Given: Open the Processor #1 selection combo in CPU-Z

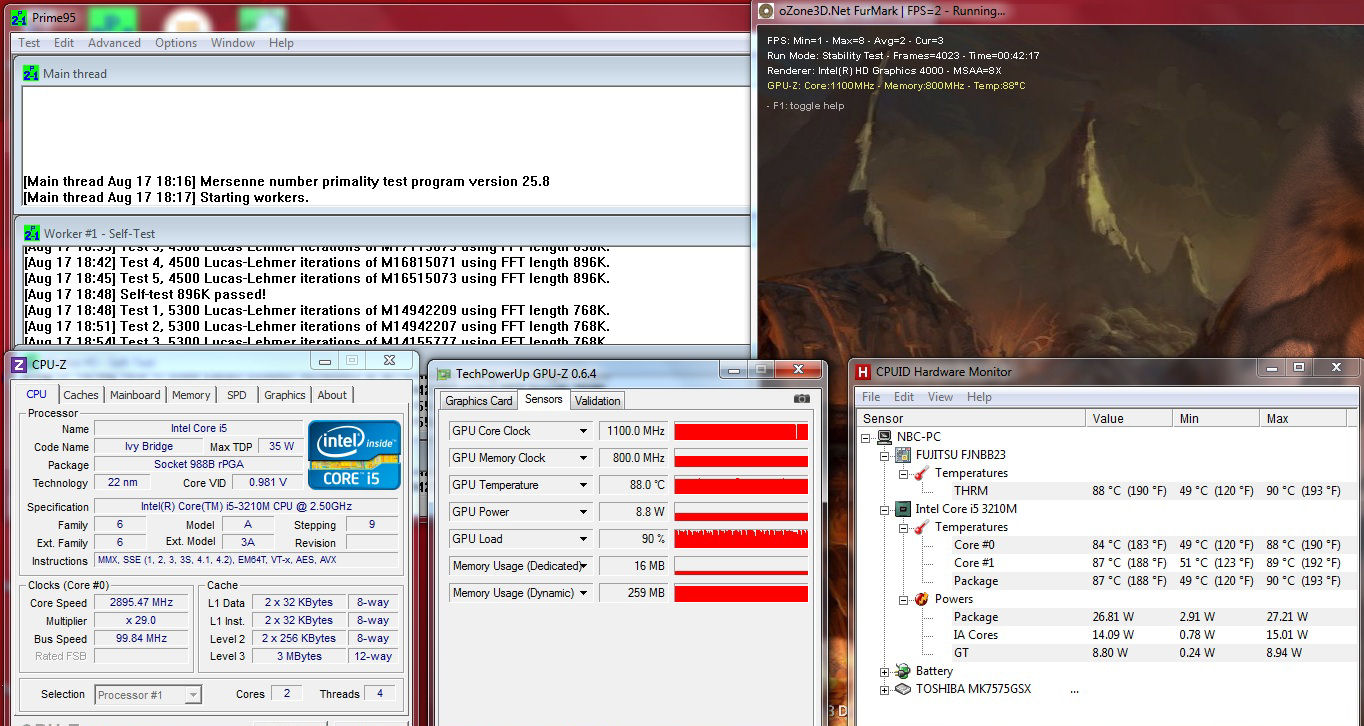Looking at the screenshot, I should pos(148,694).
